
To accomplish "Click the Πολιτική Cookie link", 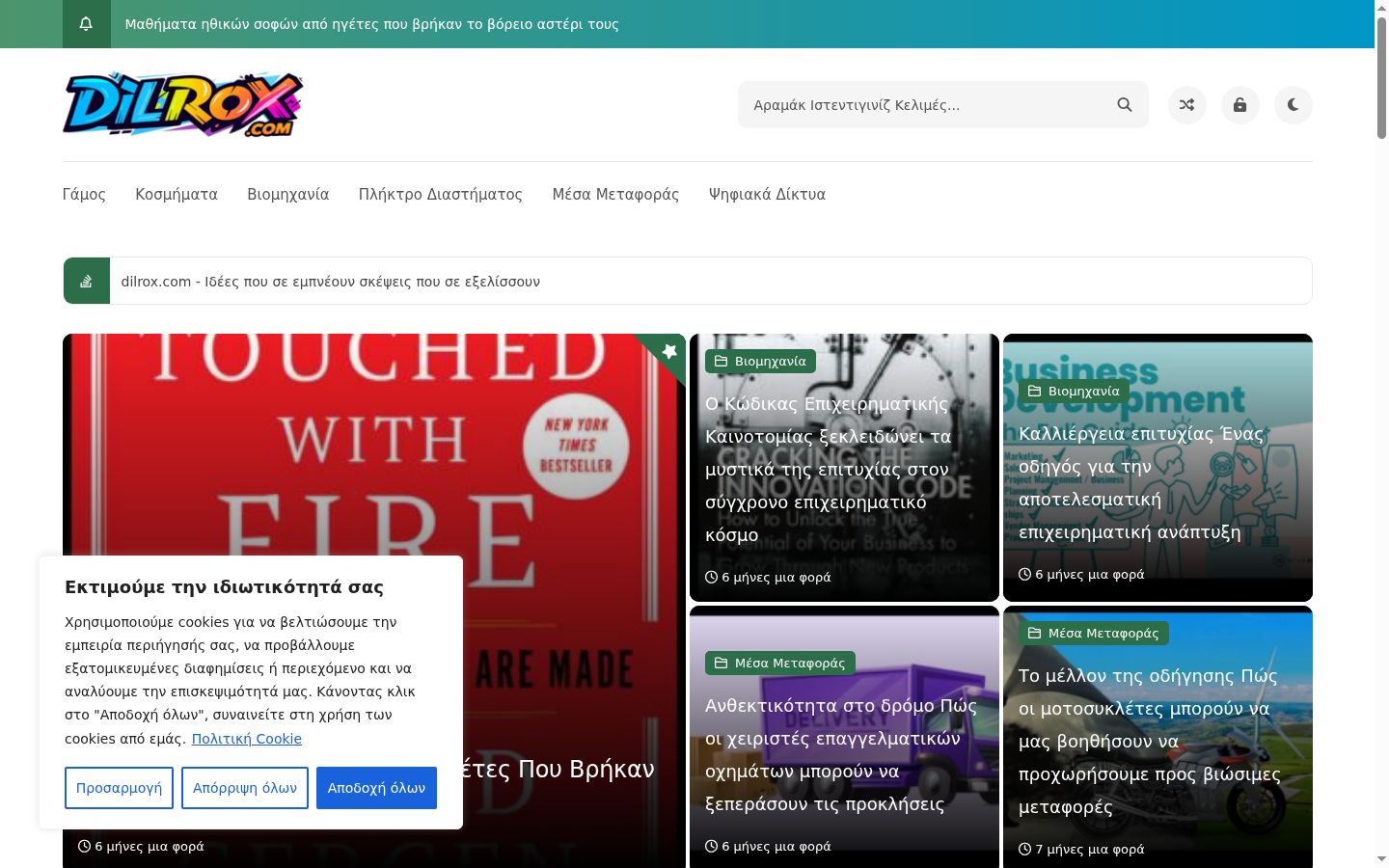I will click(247, 739).
